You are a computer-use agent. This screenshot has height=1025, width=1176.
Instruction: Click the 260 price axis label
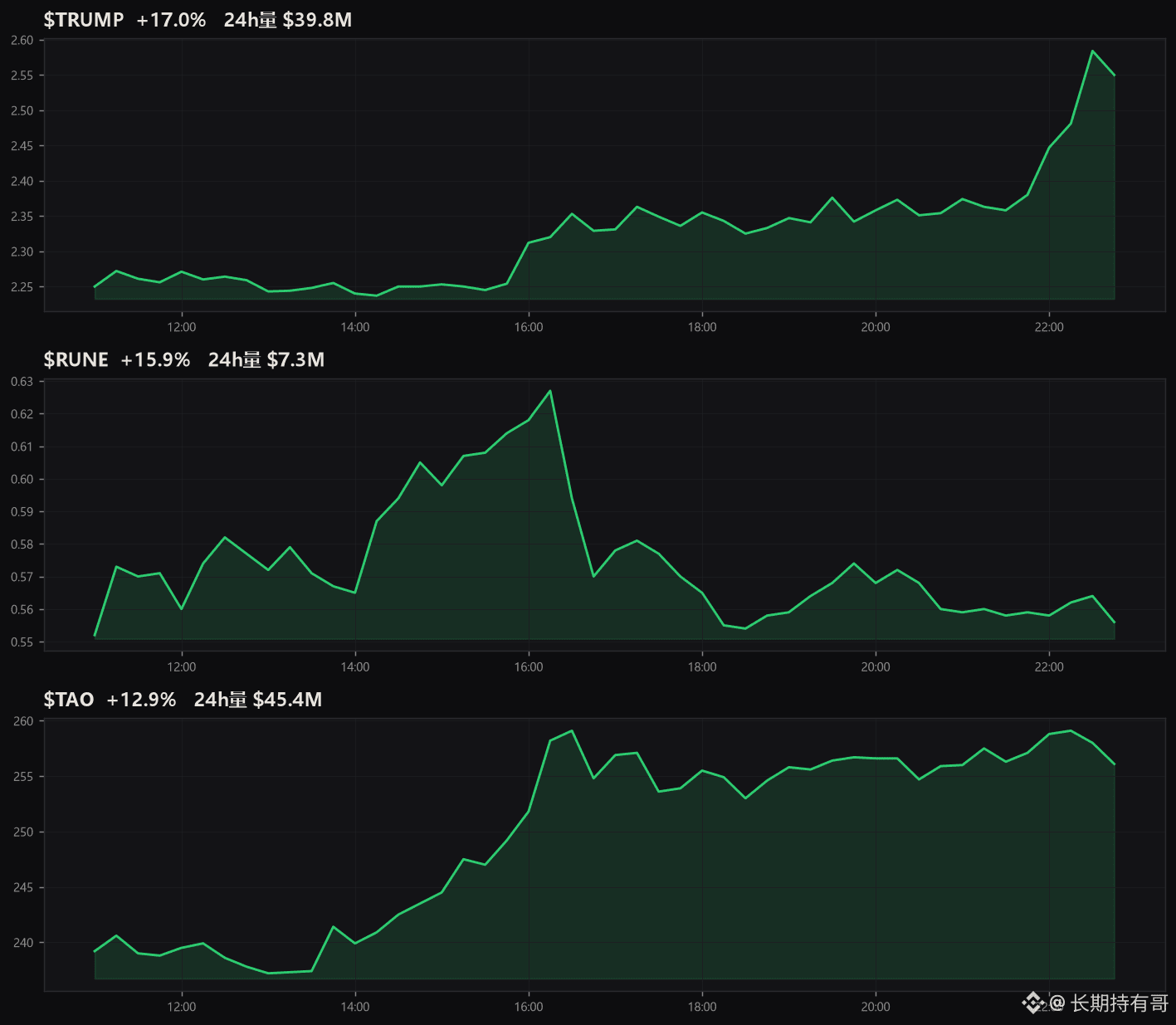coord(23,721)
